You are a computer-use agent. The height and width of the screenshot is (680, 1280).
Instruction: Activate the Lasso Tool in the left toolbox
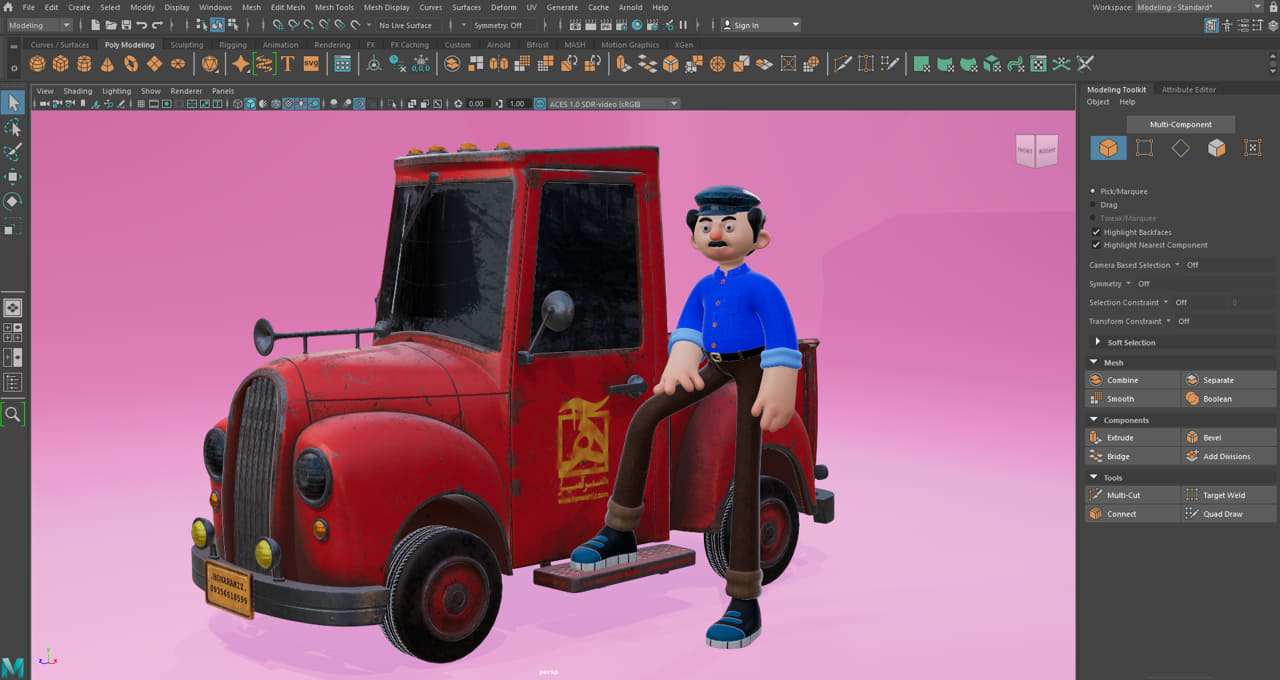click(13, 127)
